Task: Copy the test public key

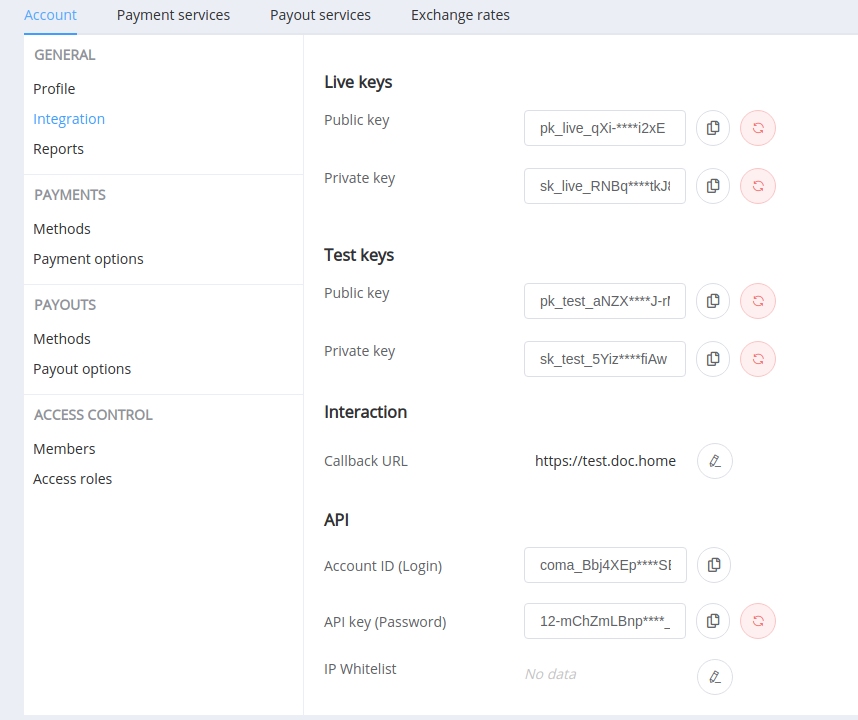Action: (713, 301)
